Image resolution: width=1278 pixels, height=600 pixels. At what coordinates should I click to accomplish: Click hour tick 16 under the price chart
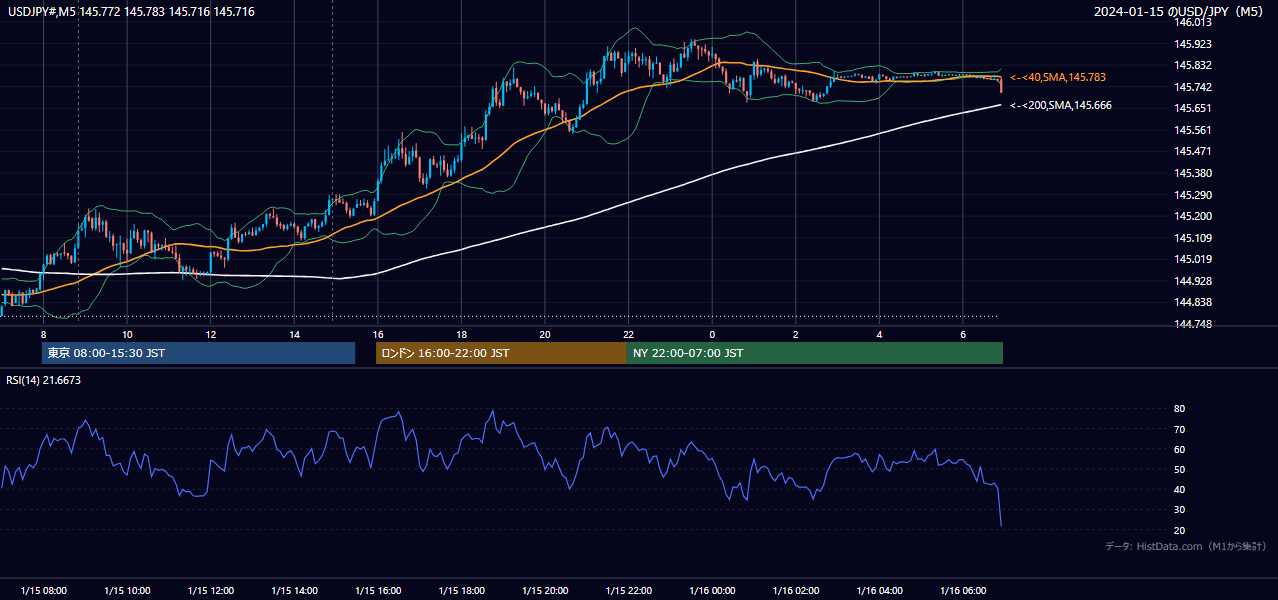378,334
